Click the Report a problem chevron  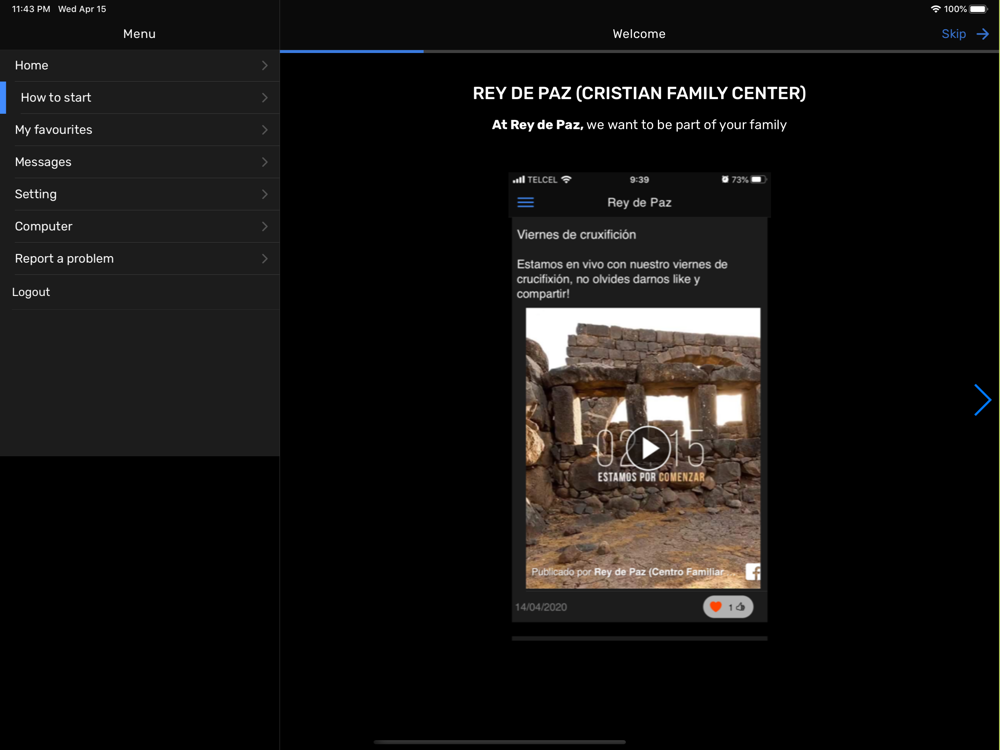coord(265,258)
